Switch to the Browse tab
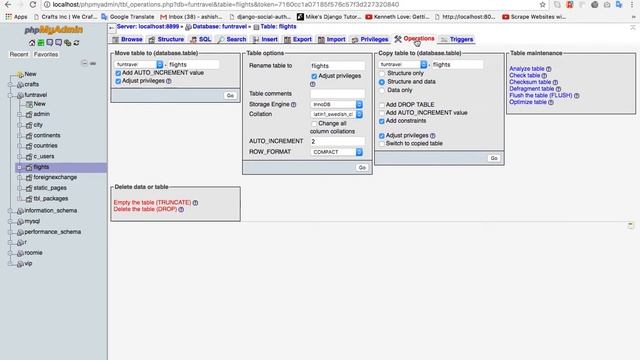 [x=127, y=40]
